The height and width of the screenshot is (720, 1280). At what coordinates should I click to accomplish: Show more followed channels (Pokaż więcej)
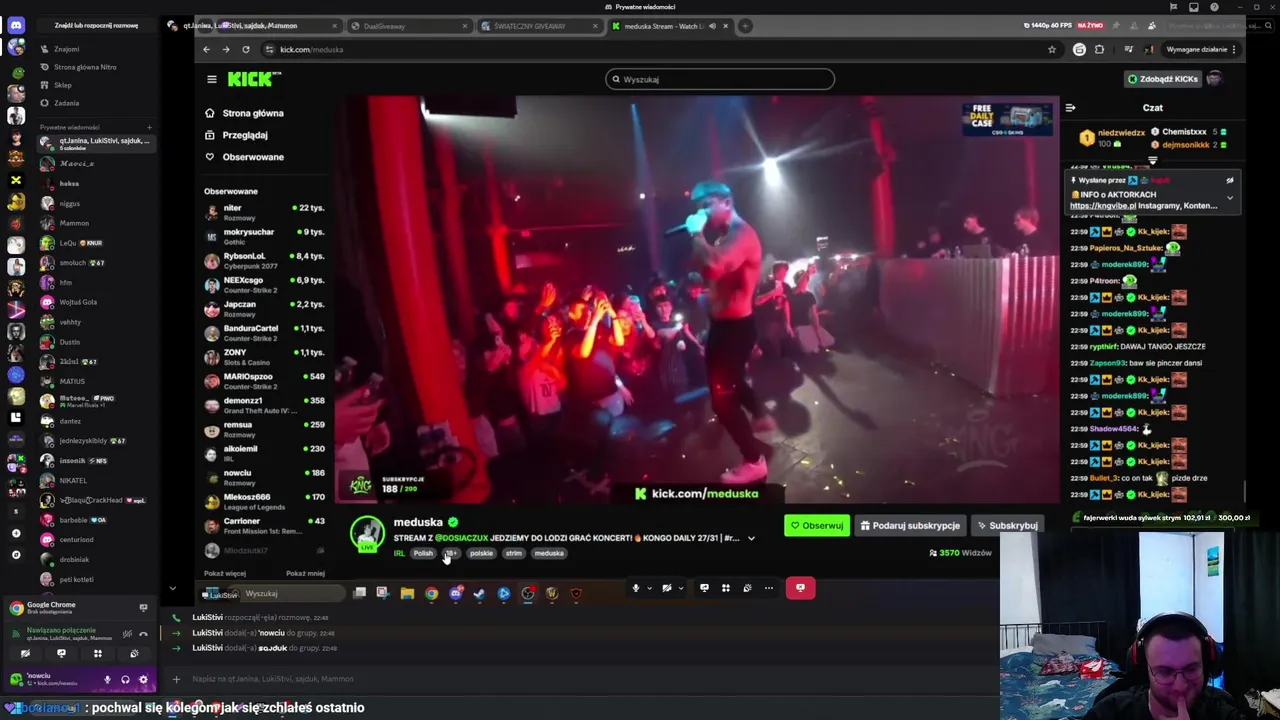pyautogui.click(x=225, y=574)
